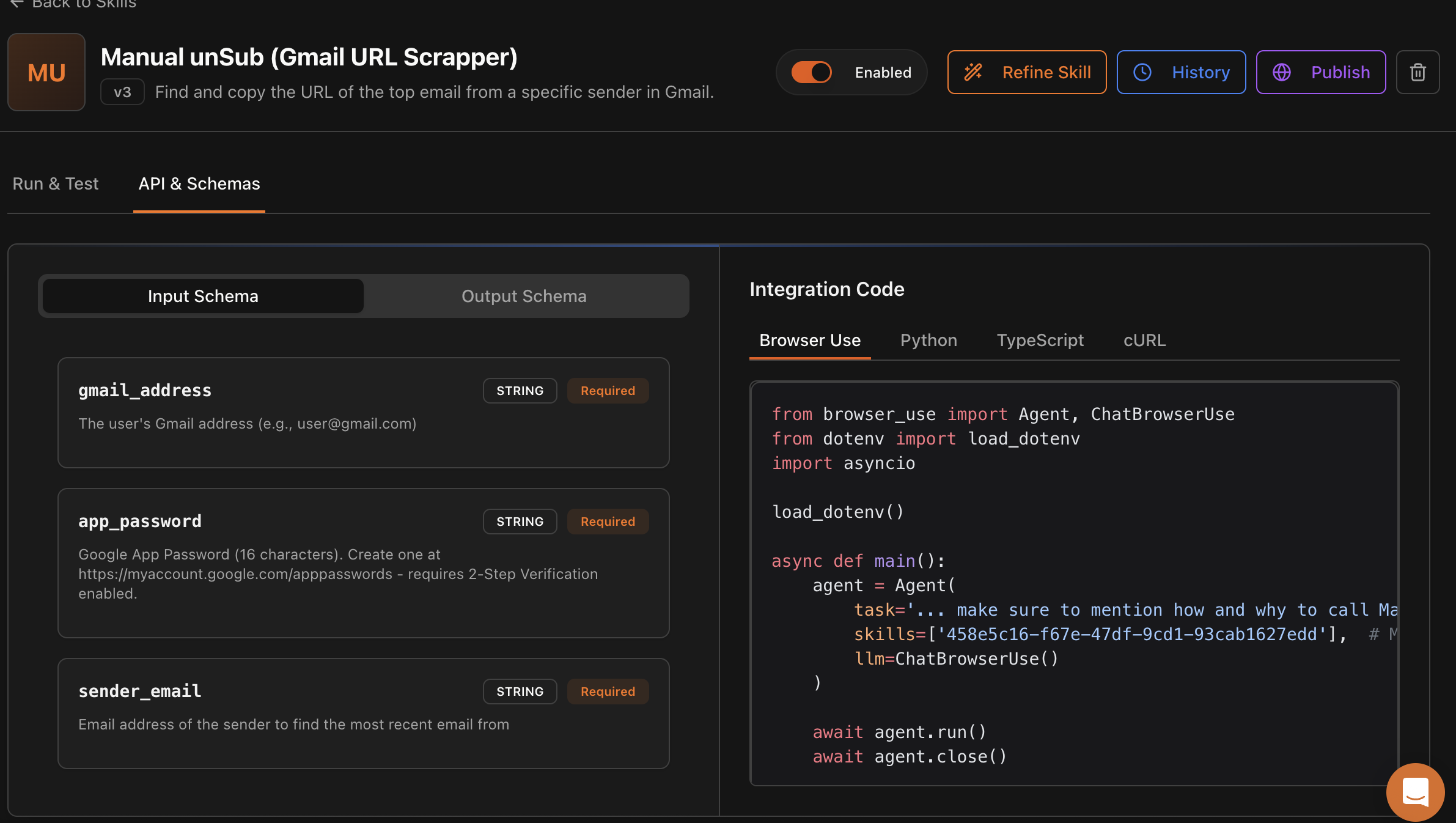This screenshot has height=823, width=1456.
Task: Delete skill with the trash icon
Action: coord(1417,72)
